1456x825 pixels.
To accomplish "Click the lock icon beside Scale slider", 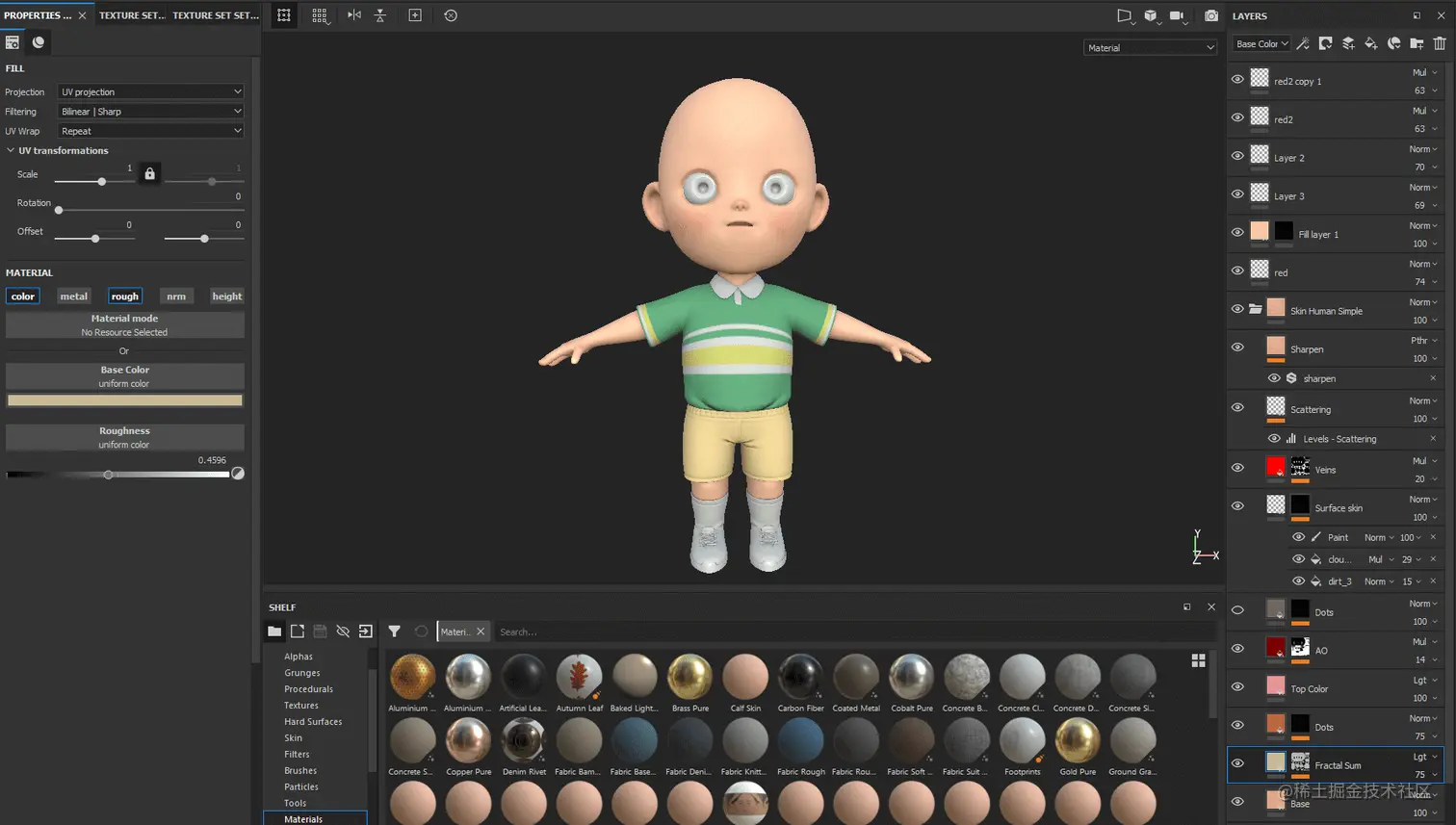I will point(149,174).
